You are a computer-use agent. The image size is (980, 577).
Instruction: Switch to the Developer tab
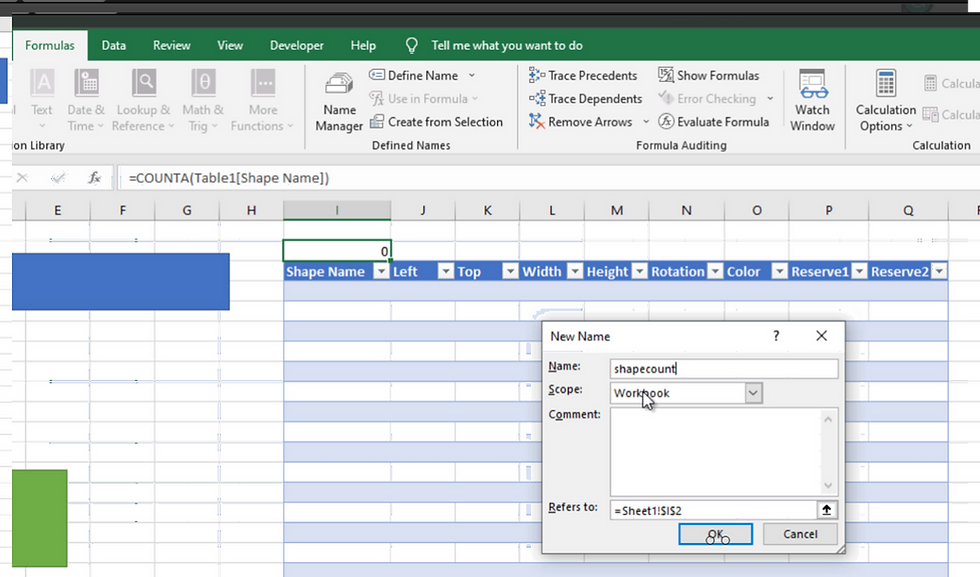[x=296, y=45]
